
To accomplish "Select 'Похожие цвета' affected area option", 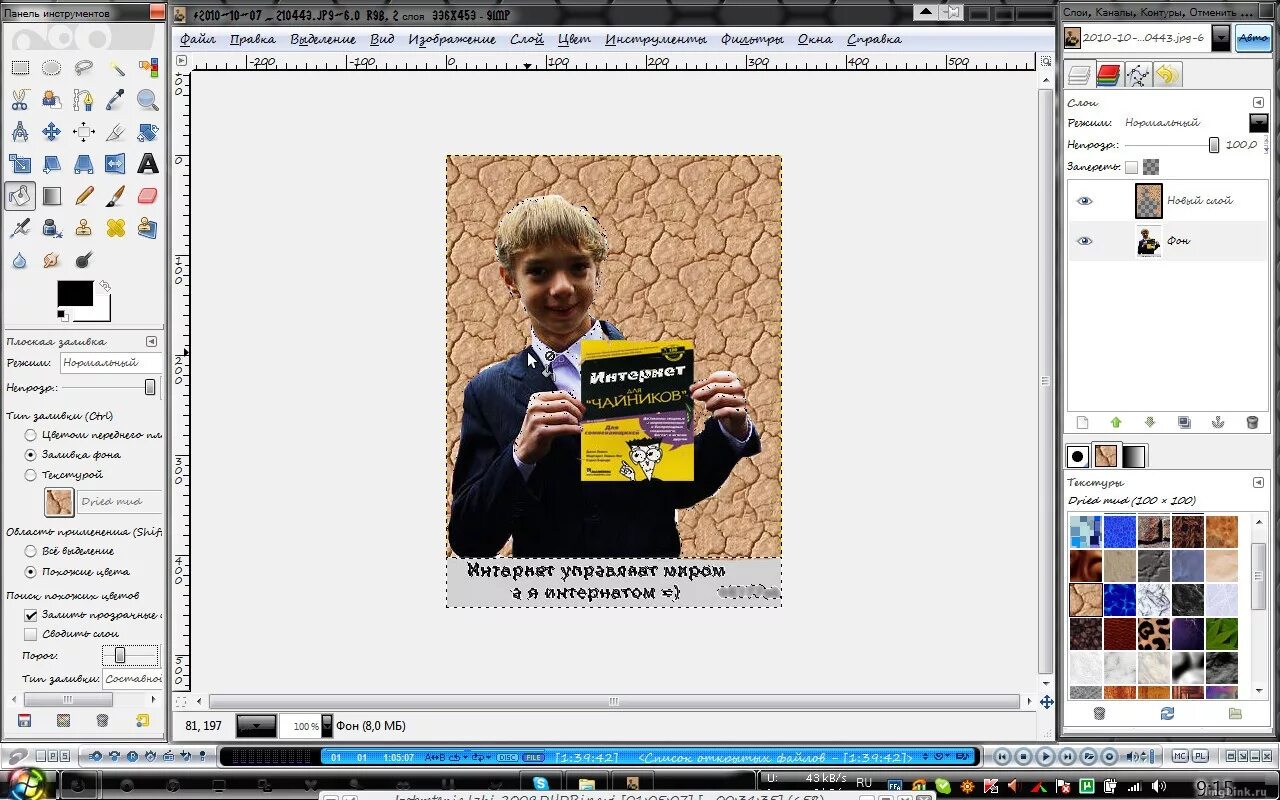I will pos(31,572).
